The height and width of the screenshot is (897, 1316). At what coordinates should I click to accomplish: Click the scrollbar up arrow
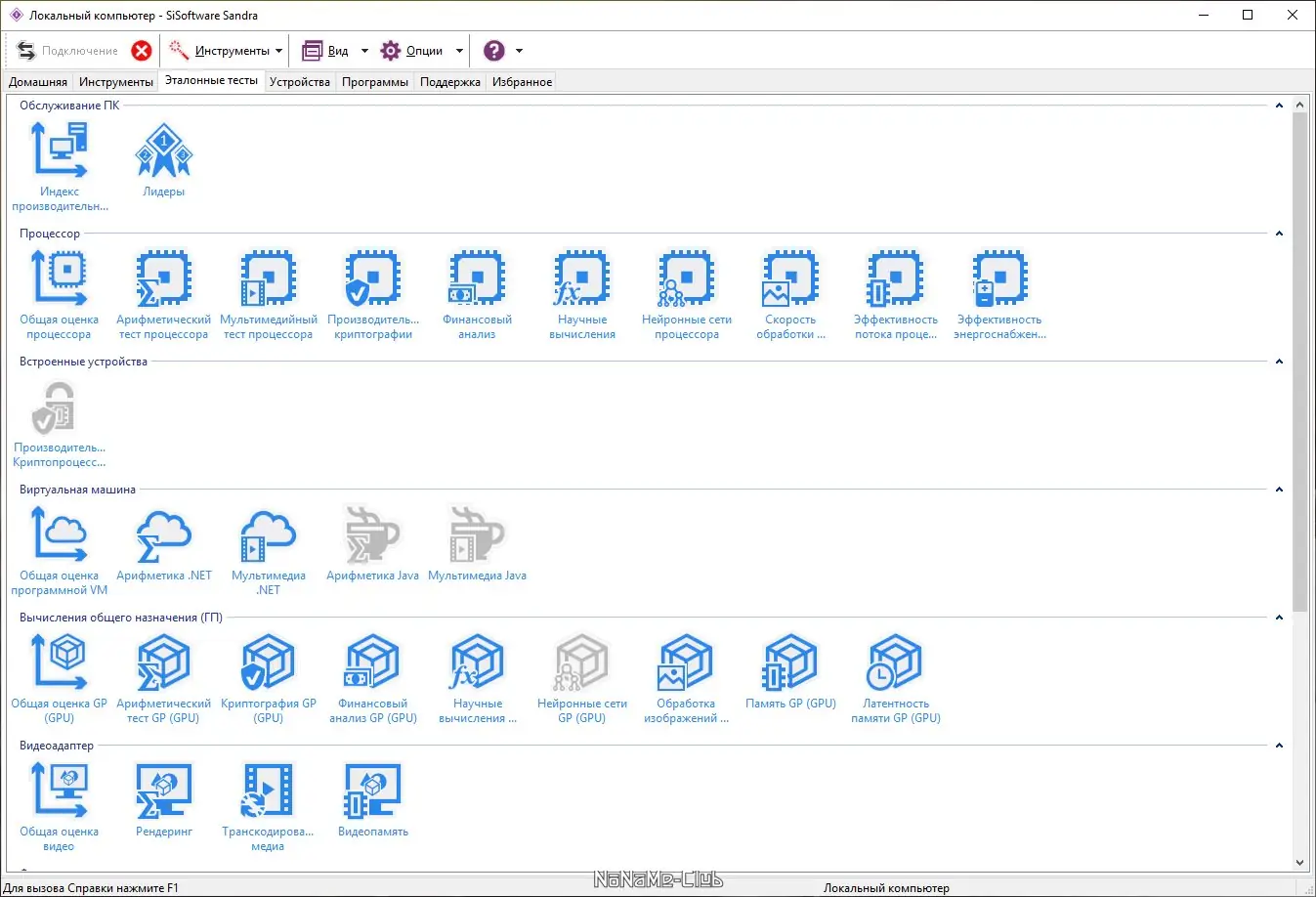1299,105
